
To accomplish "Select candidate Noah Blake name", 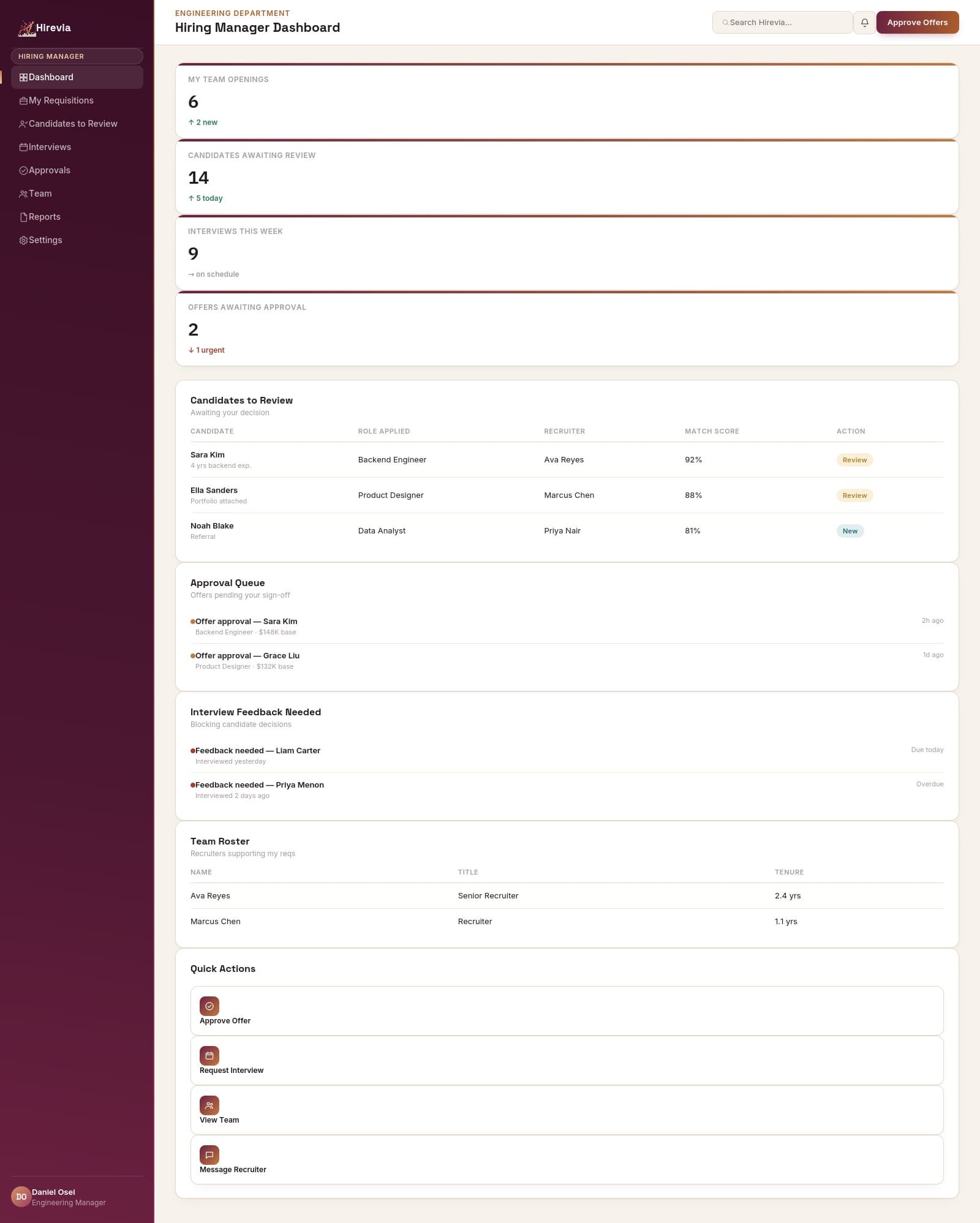I will click(212, 526).
